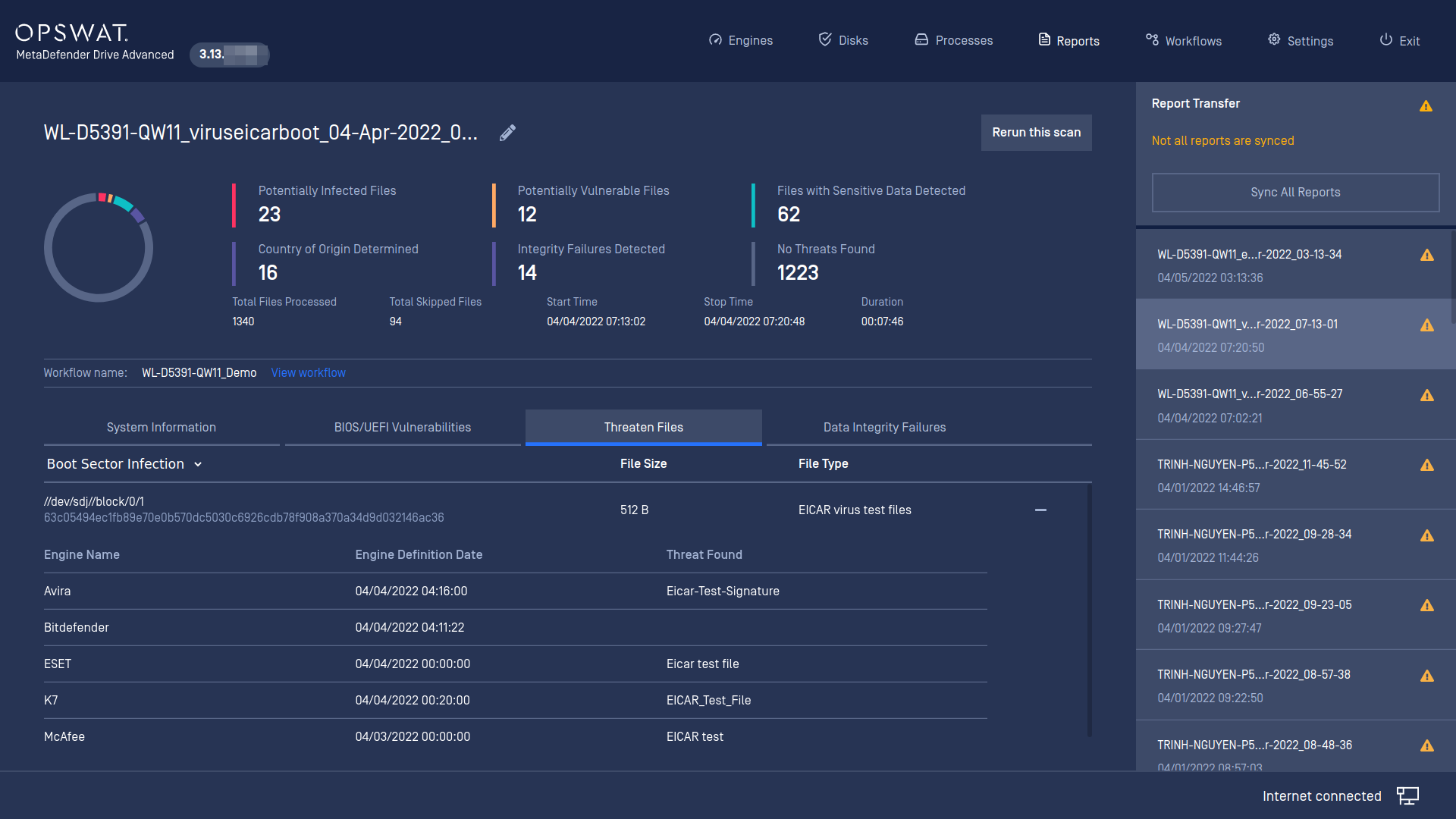Open report WL-D5391-QW11_v...r-2022_07-13-01
Image resolution: width=1456 pixels, height=819 pixels.
coord(1295,335)
